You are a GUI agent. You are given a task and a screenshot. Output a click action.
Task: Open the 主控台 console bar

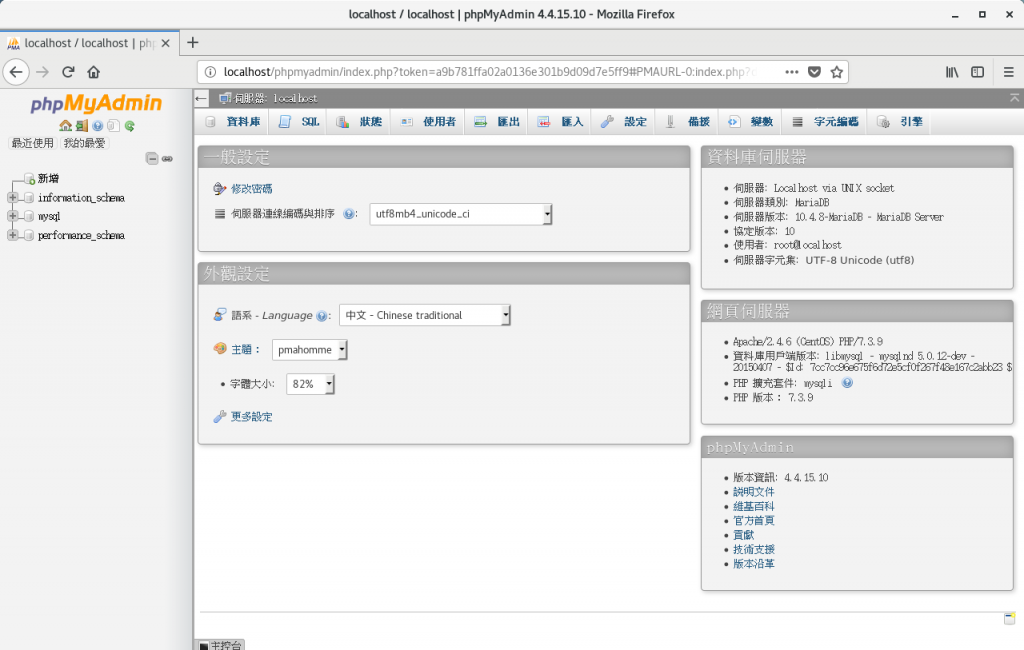pos(220,645)
